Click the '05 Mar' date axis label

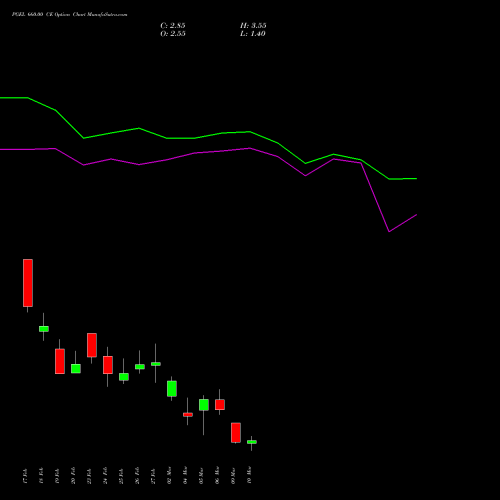pos(201,475)
